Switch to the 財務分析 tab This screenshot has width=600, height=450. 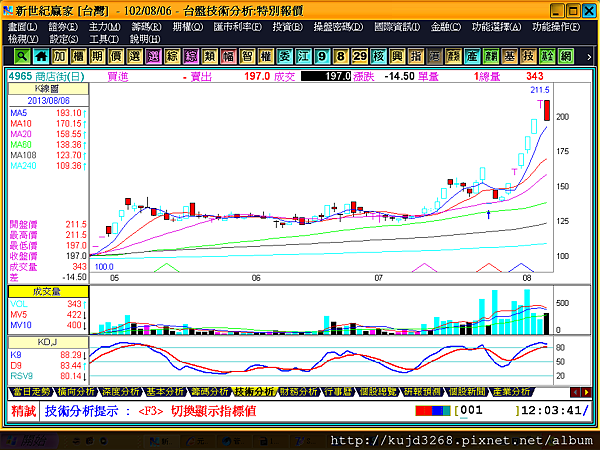[298, 391]
